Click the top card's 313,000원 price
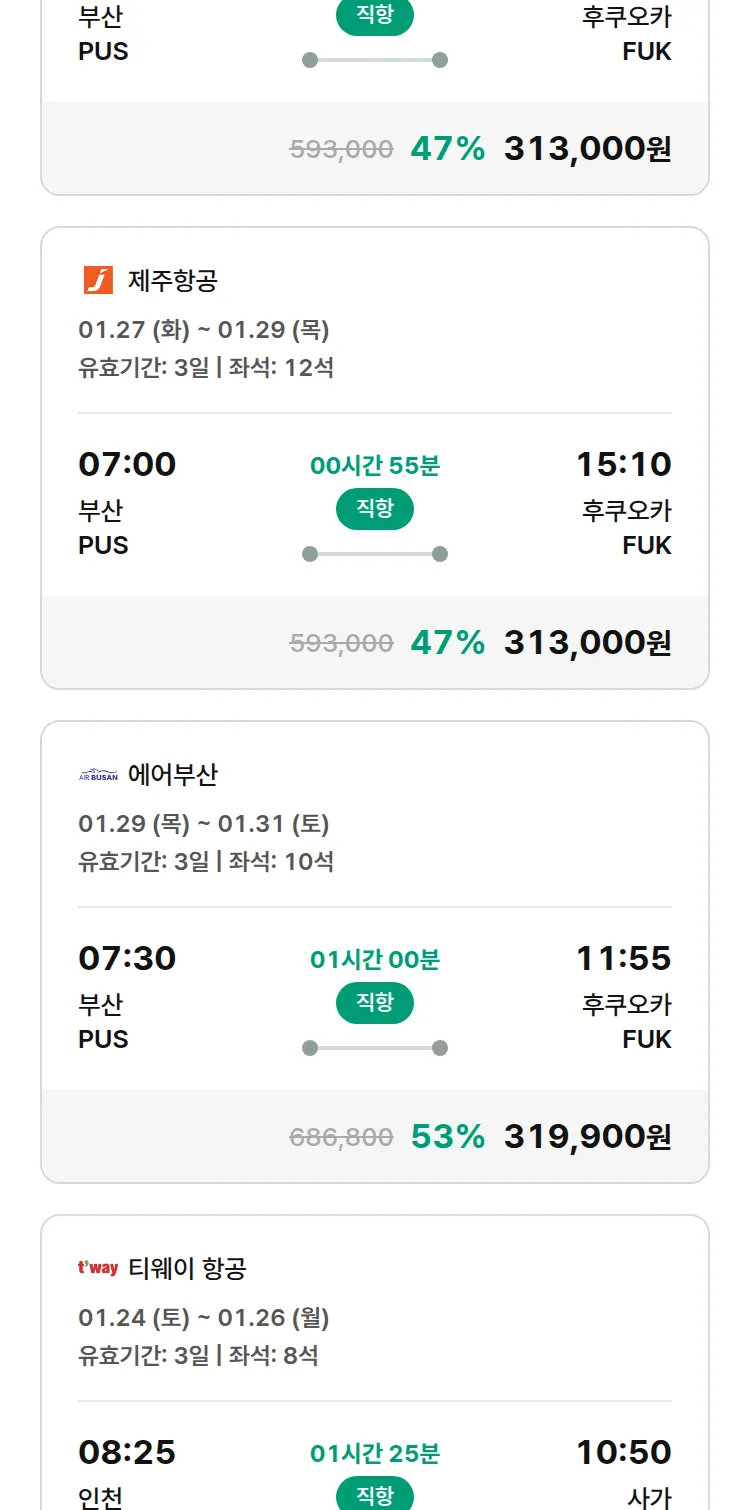The image size is (750, 1510). pyautogui.click(x=587, y=148)
